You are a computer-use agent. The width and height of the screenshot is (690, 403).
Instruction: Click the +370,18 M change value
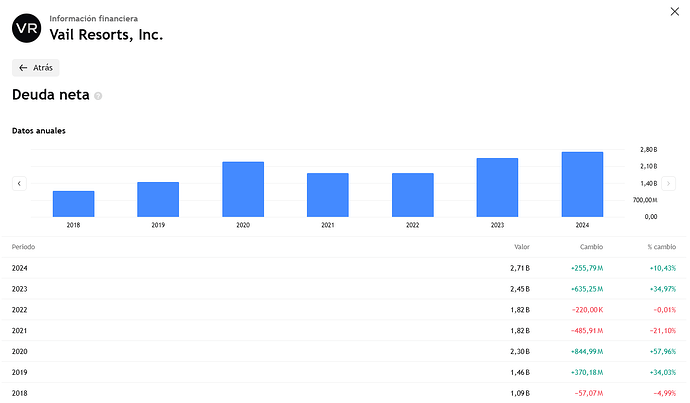(587, 372)
